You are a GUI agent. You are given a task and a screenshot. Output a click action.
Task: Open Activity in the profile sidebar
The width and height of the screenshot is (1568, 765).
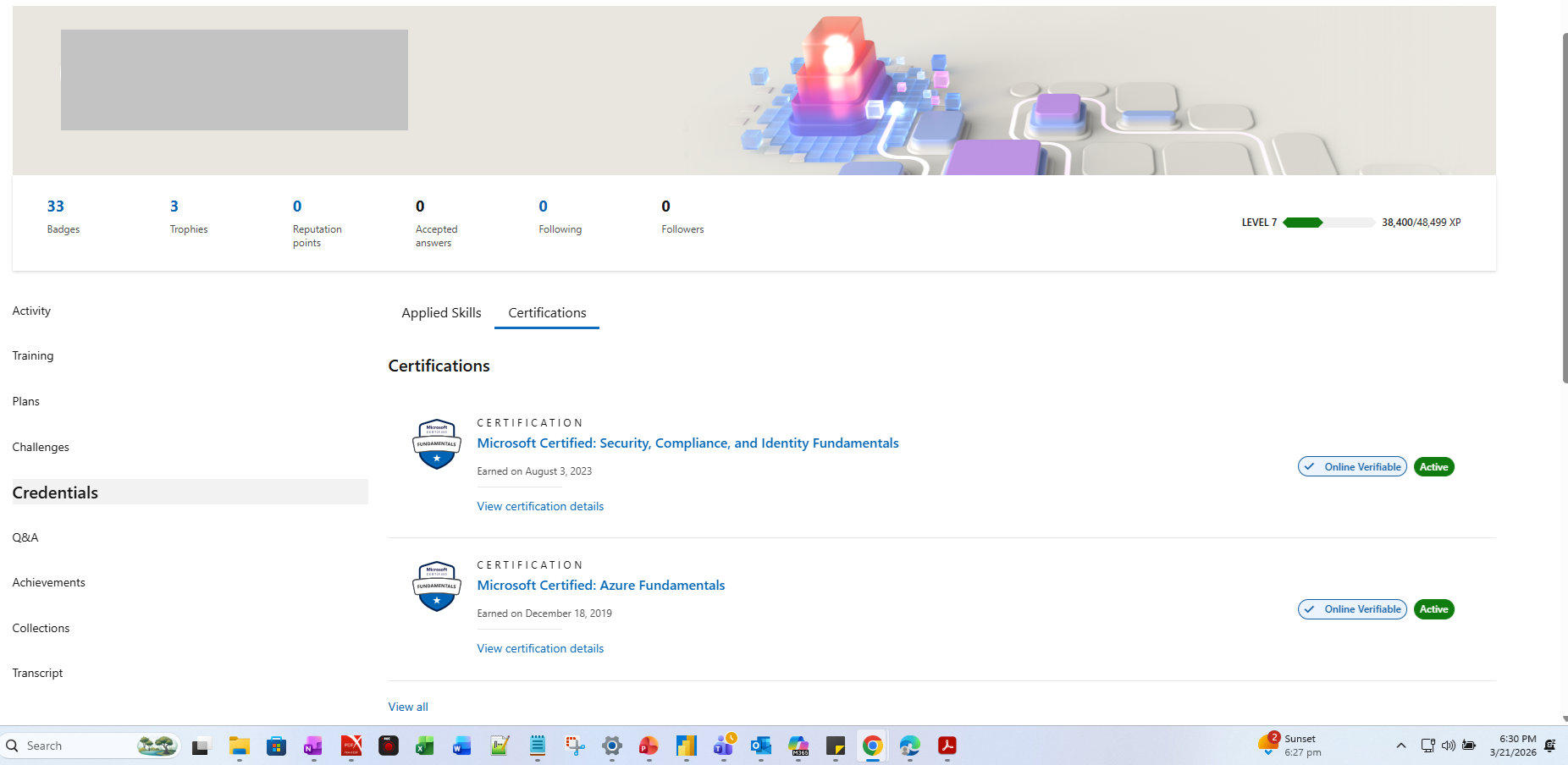pyautogui.click(x=31, y=311)
